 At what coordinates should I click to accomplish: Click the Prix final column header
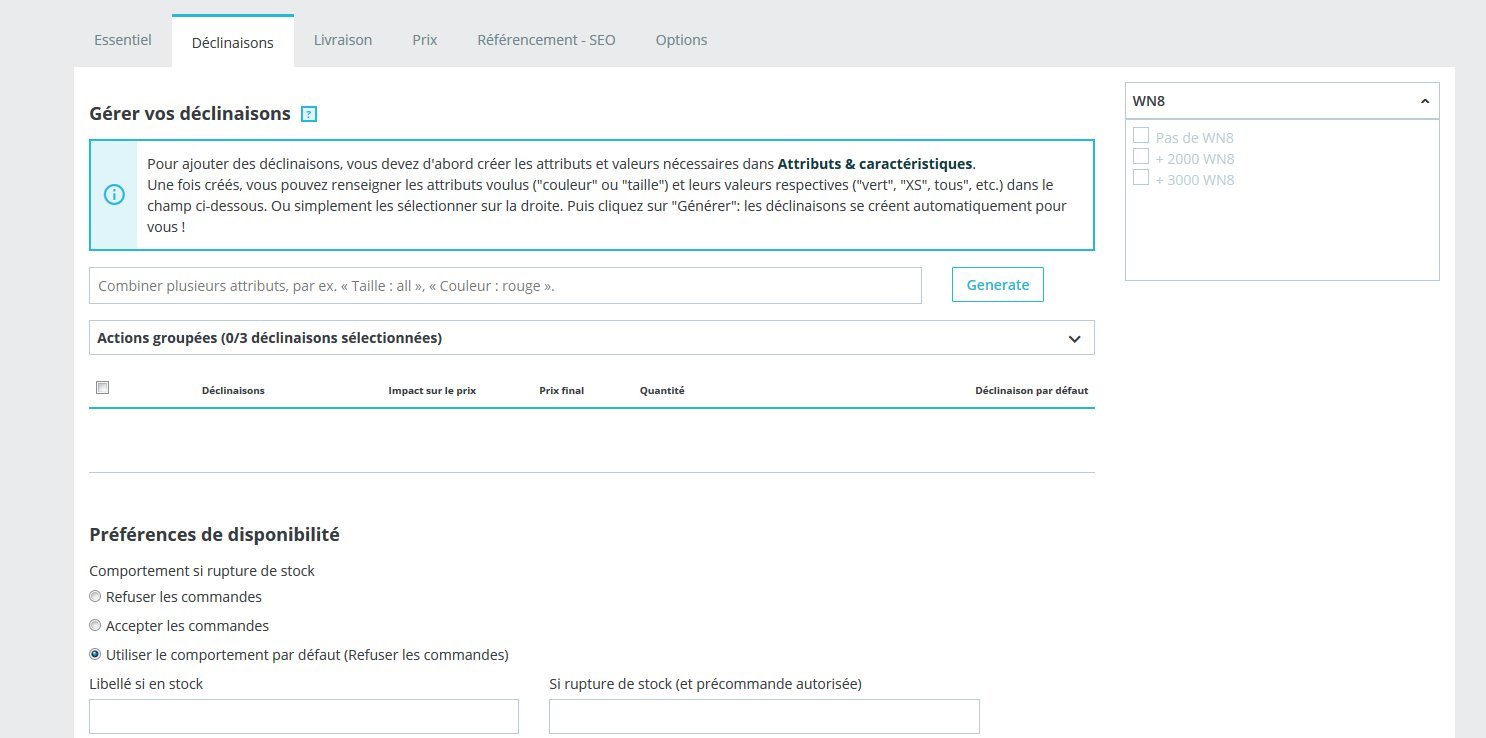coord(561,391)
